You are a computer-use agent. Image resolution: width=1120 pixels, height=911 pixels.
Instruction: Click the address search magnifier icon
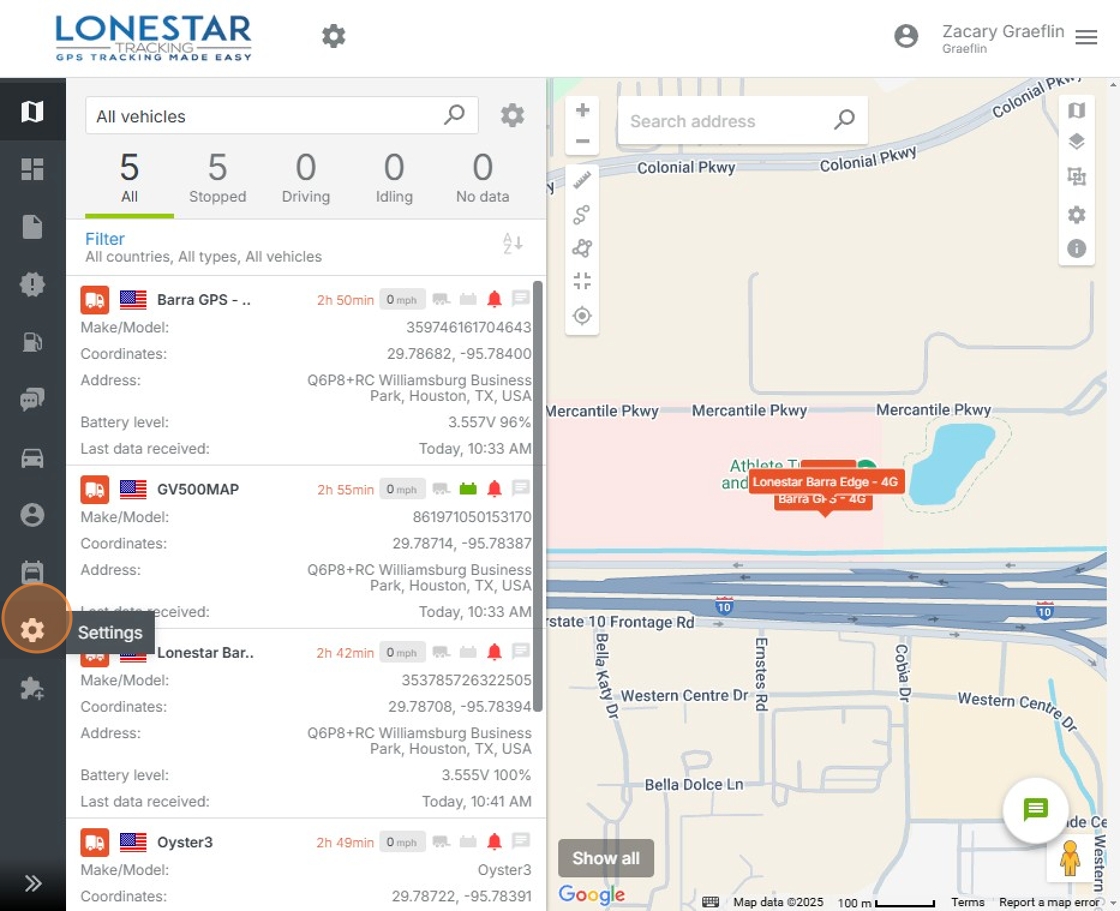[844, 119]
